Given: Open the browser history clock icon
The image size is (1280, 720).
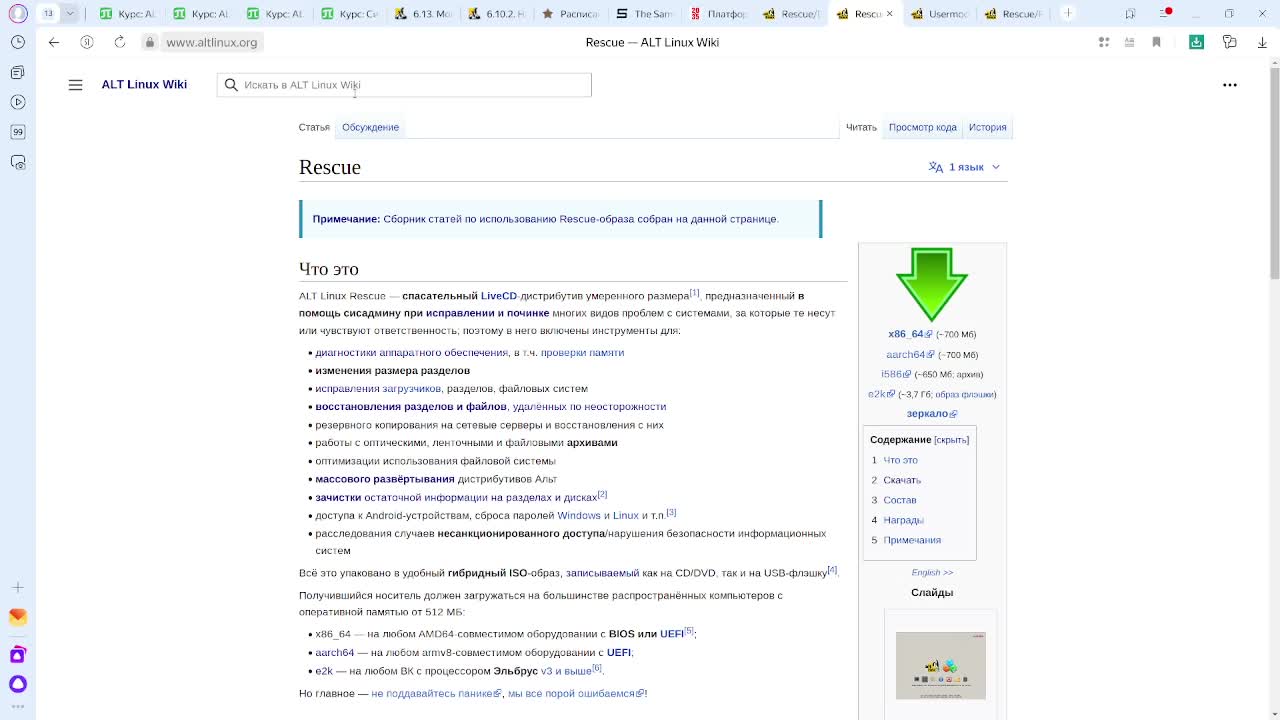Looking at the screenshot, I should tap(18, 42).
